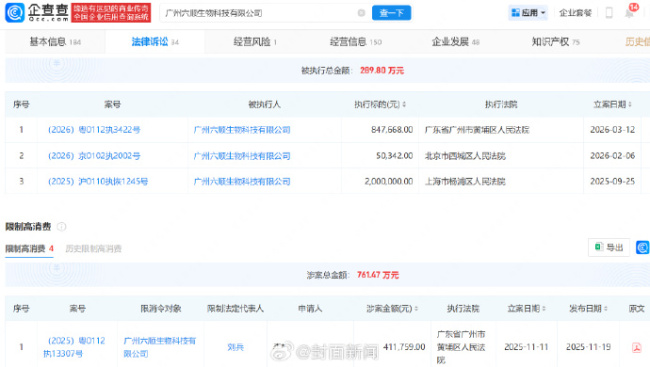Open the notification bell with badge
Viewport: 650px width, 367px height.
630,12
